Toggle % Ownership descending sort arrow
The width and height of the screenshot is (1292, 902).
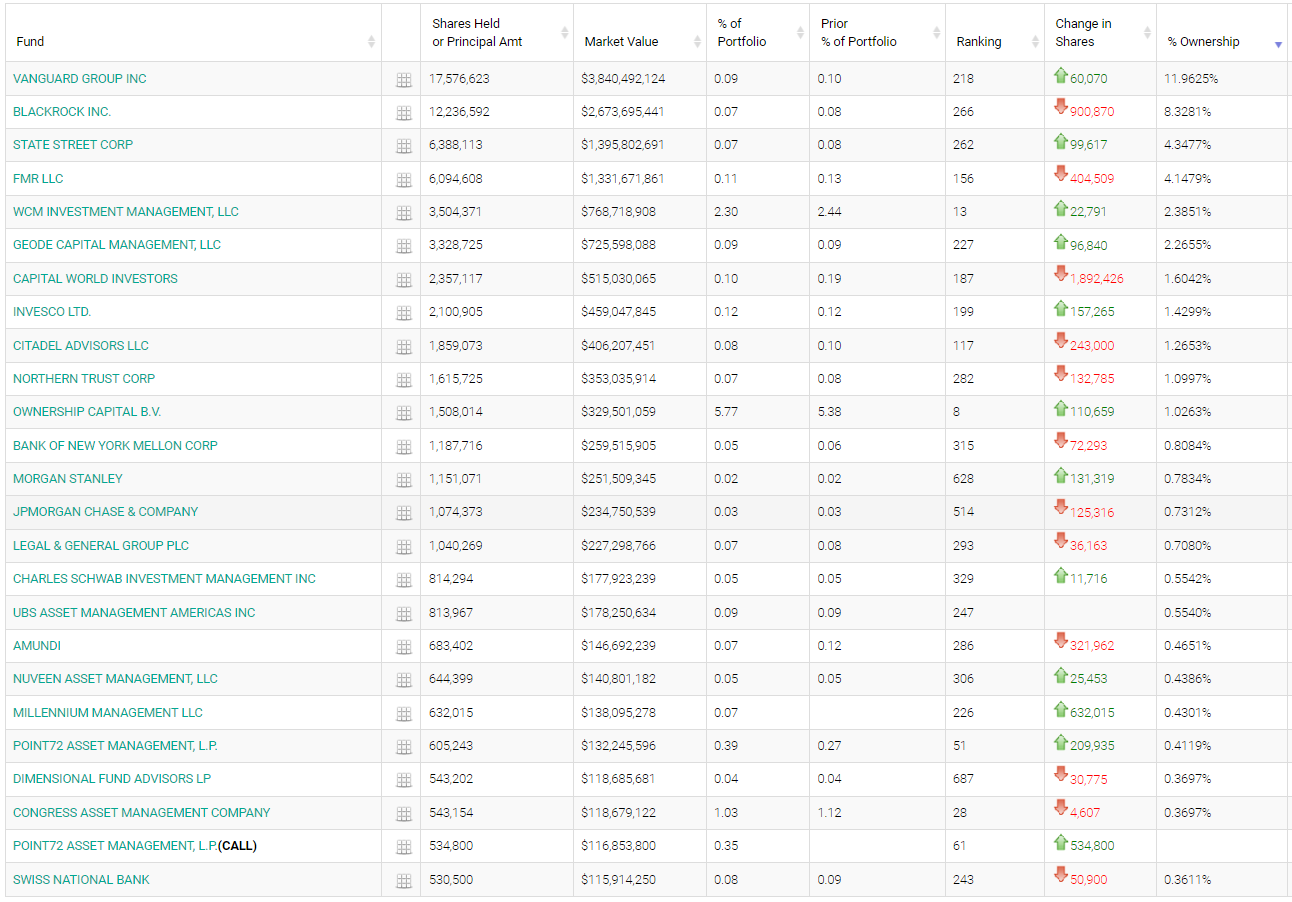(1278, 45)
